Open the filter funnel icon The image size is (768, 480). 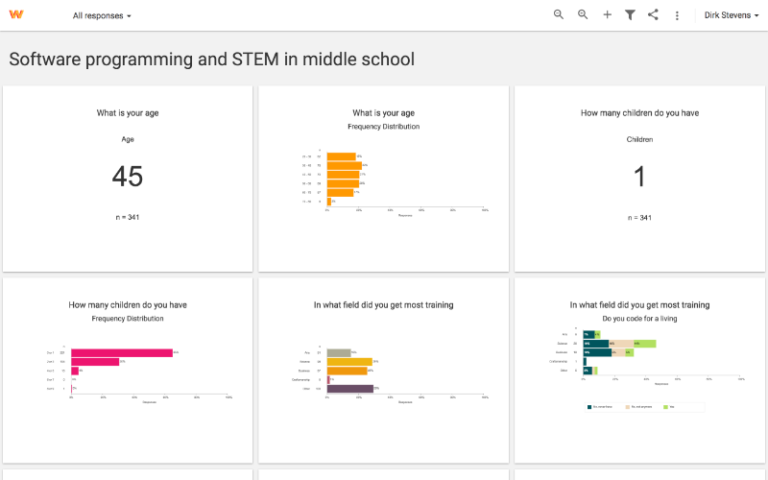point(630,15)
